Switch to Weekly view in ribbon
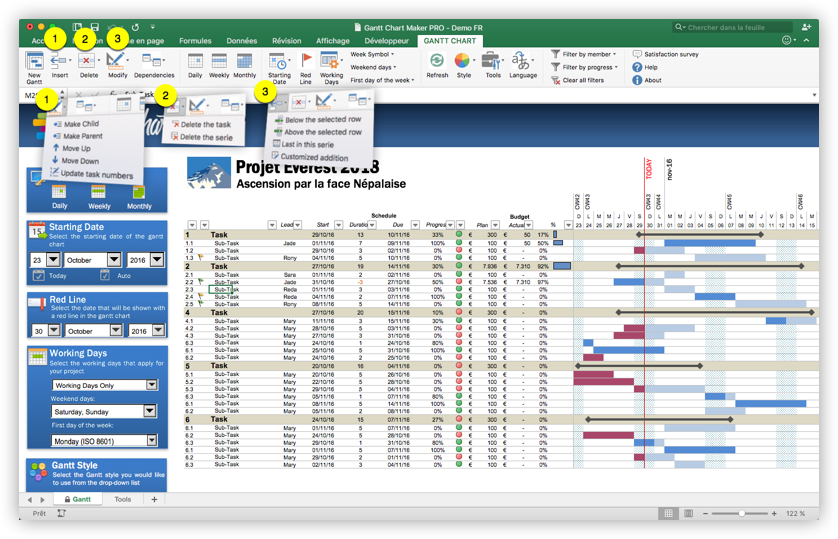This screenshot has width=838, height=539. (219, 61)
